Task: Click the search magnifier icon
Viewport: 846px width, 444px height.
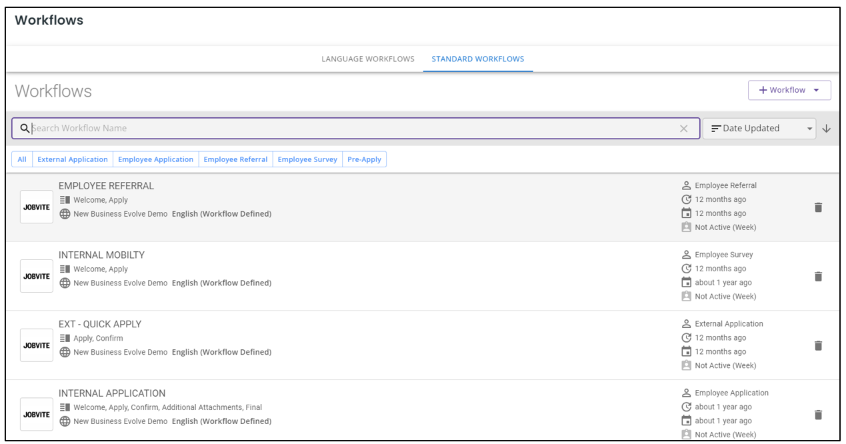Action: (x=25, y=128)
